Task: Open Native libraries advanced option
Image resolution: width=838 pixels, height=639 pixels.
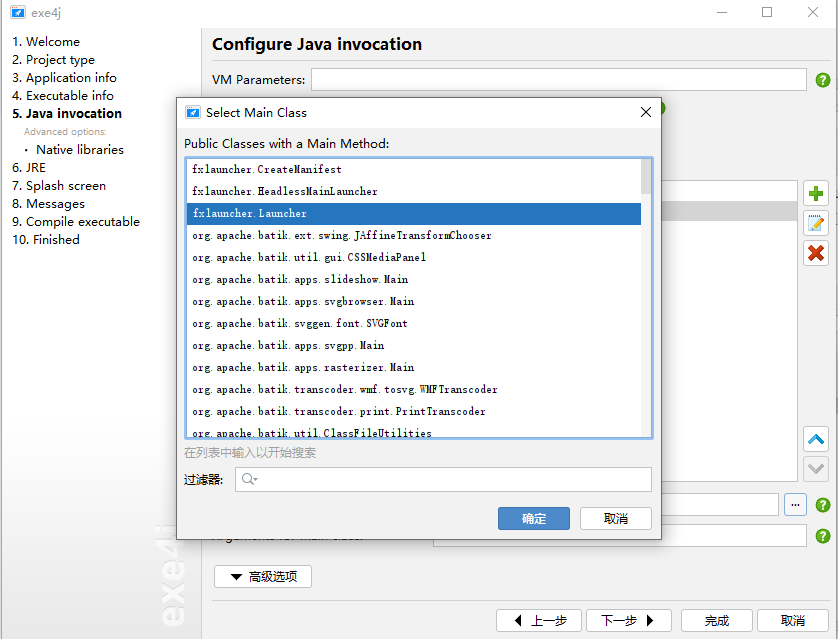Action: point(80,150)
